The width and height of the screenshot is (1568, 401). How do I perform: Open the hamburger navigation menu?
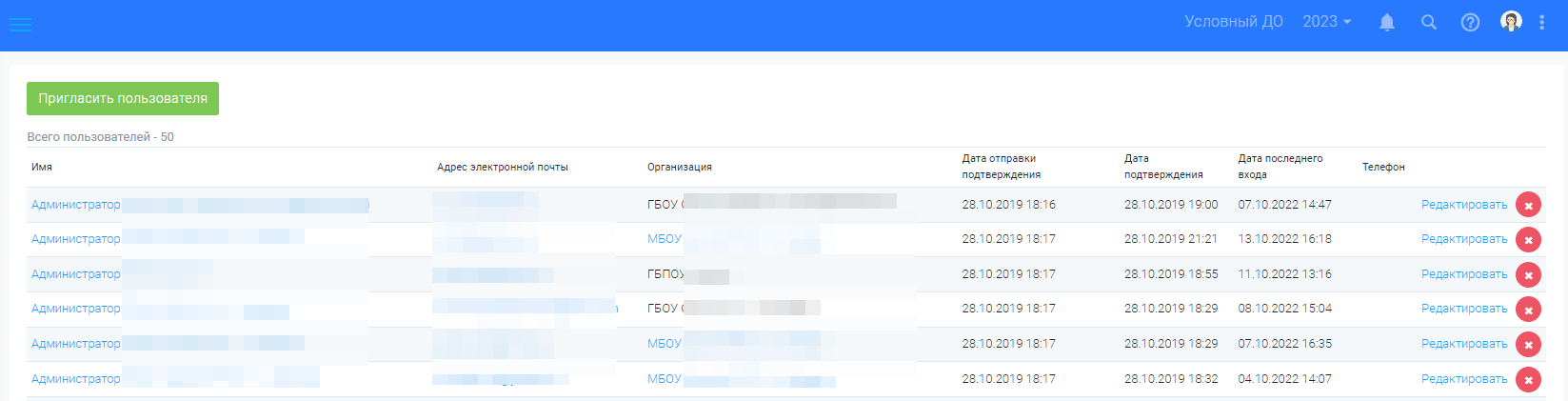coord(20,24)
